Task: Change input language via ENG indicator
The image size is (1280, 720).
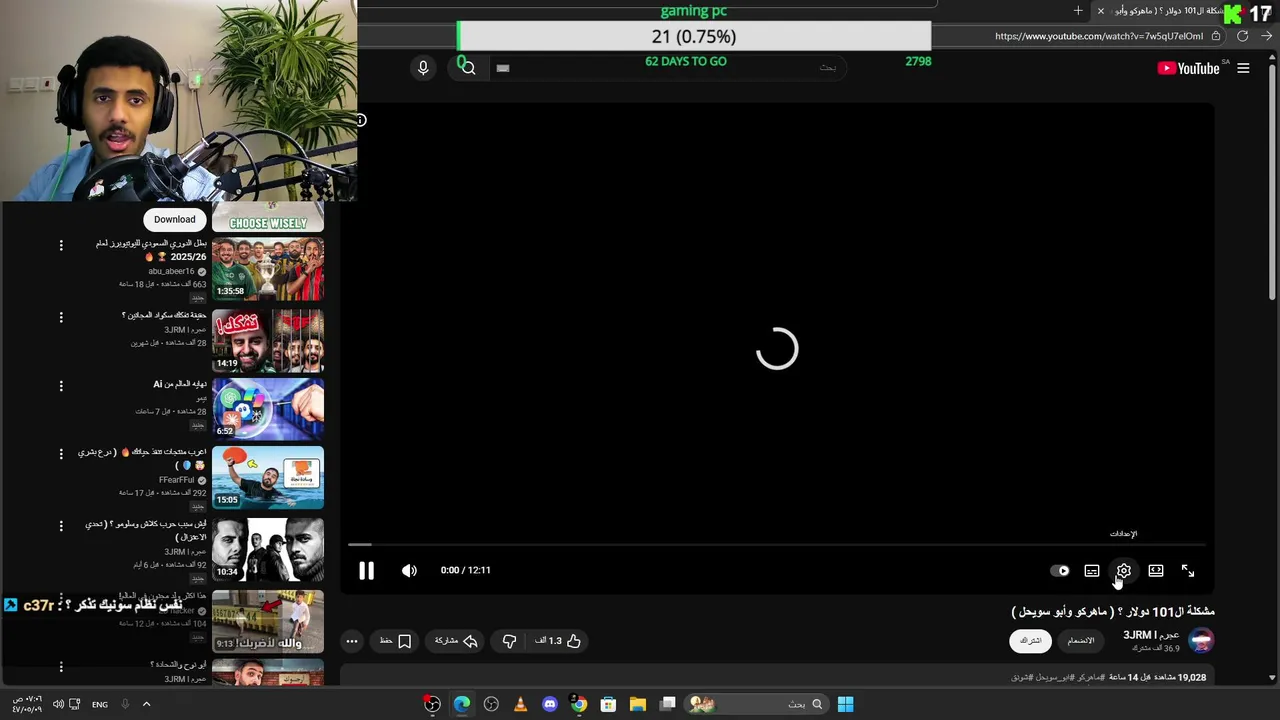Action: [100, 704]
